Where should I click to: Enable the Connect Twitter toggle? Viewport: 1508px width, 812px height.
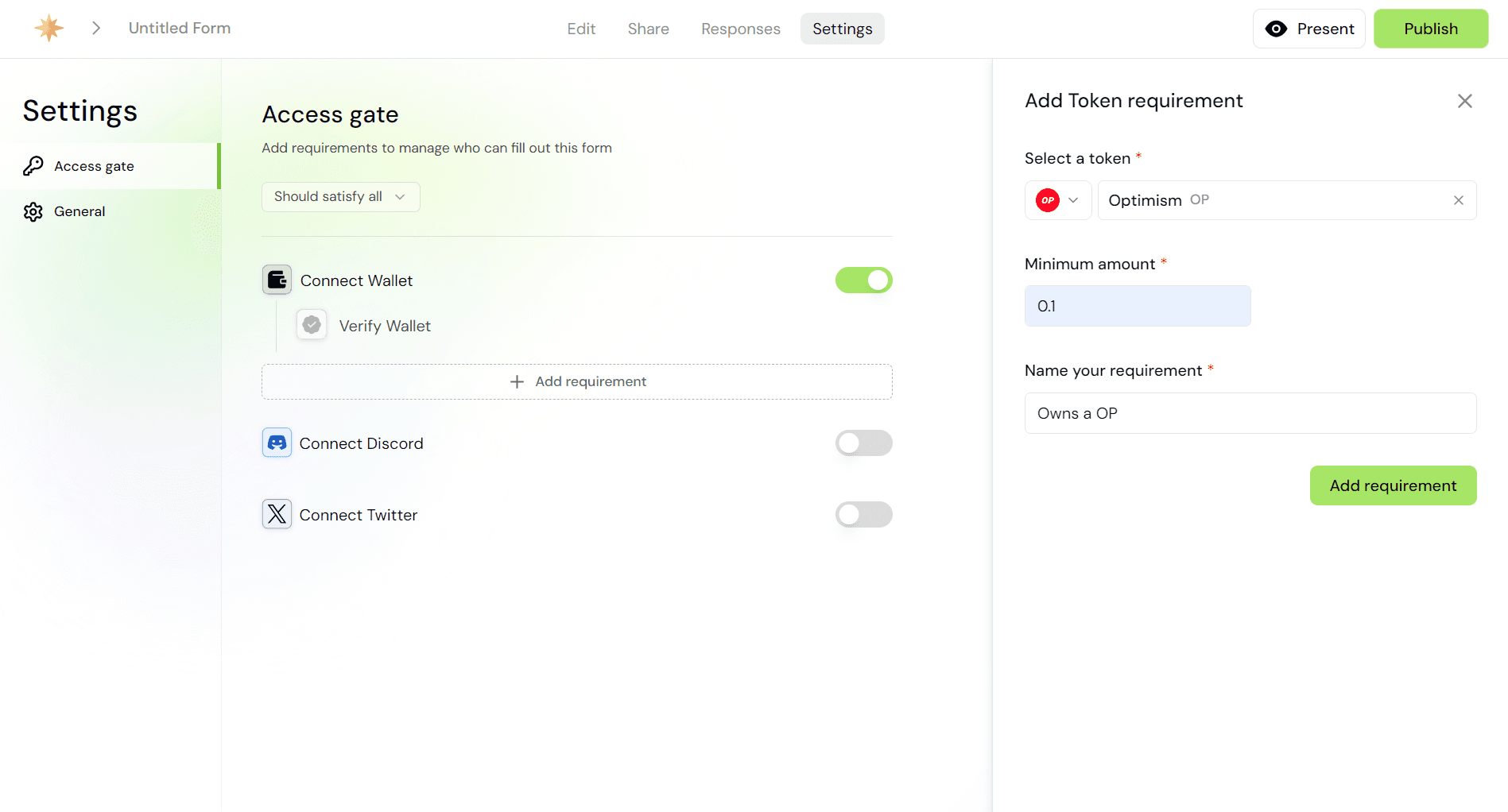864,515
